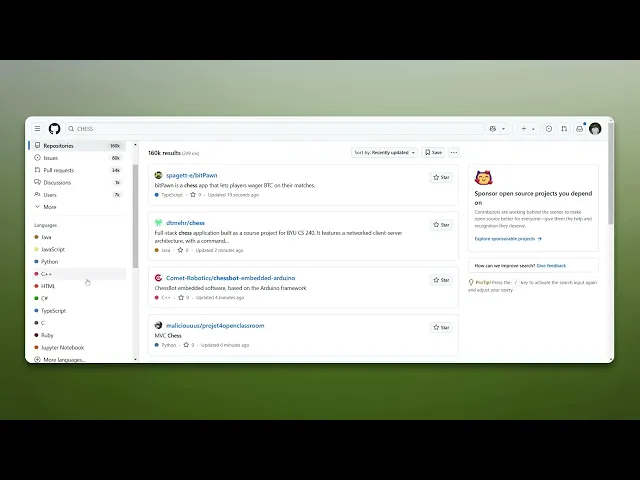The image size is (640, 480).
Task: Click Comet-Robotics owner avatar
Action: pyautogui.click(x=158, y=278)
